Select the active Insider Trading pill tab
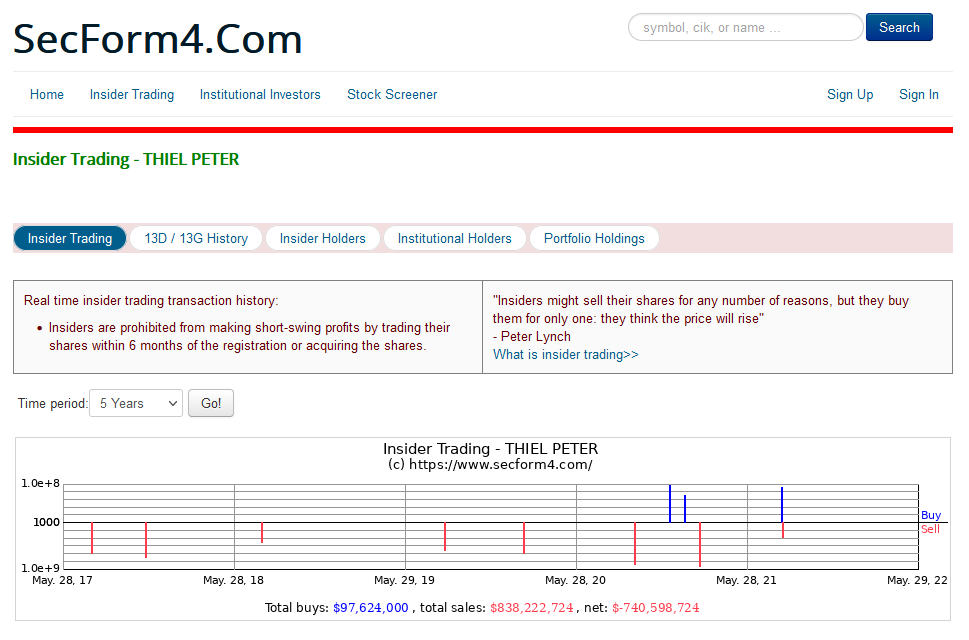Viewport: 969px width, 640px height. click(x=70, y=238)
